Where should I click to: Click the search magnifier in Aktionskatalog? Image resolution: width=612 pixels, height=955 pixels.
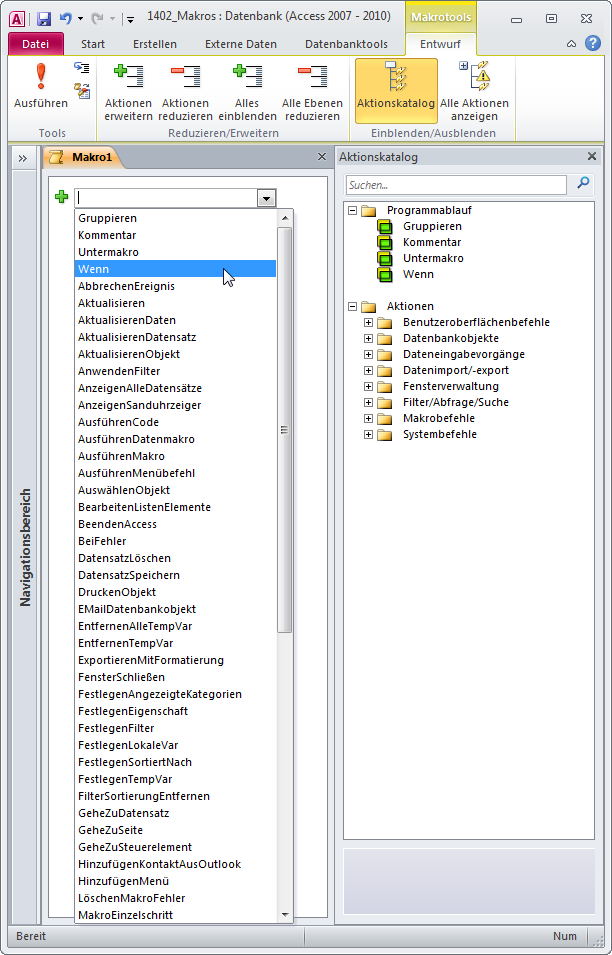click(584, 184)
